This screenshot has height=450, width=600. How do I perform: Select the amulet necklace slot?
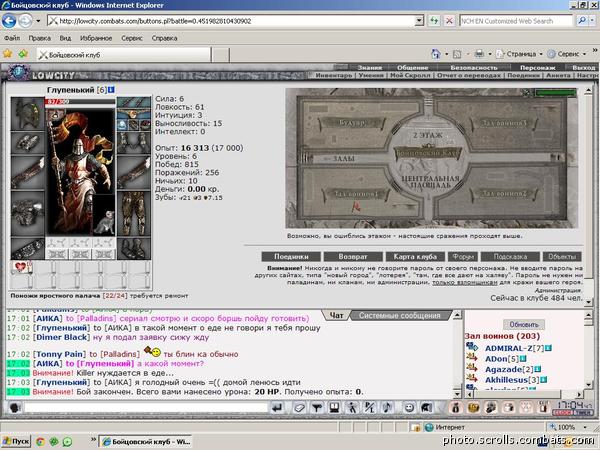pyautogui.click(x=134, y=114)
